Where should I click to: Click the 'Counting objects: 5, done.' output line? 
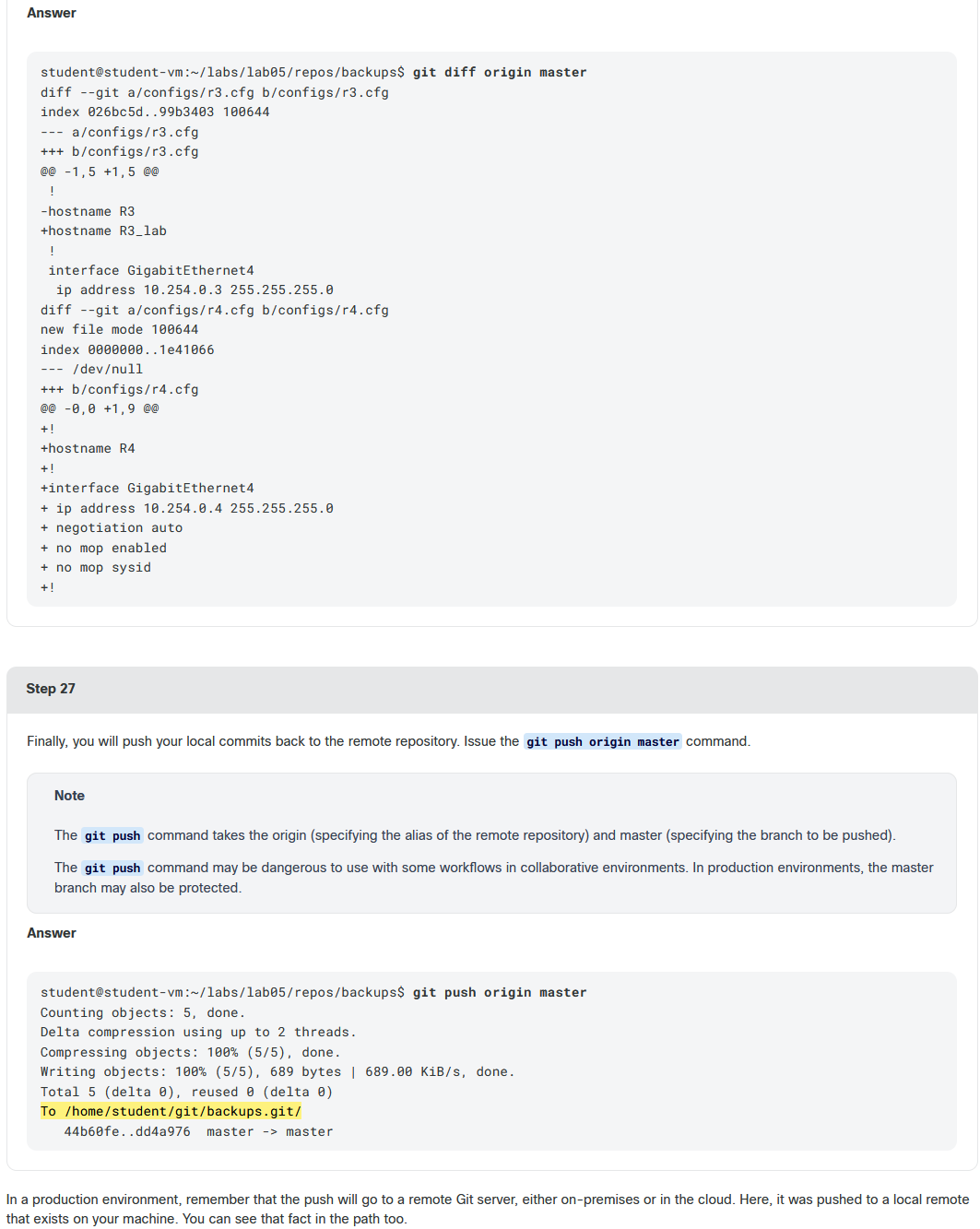(x=143, y=1013)
